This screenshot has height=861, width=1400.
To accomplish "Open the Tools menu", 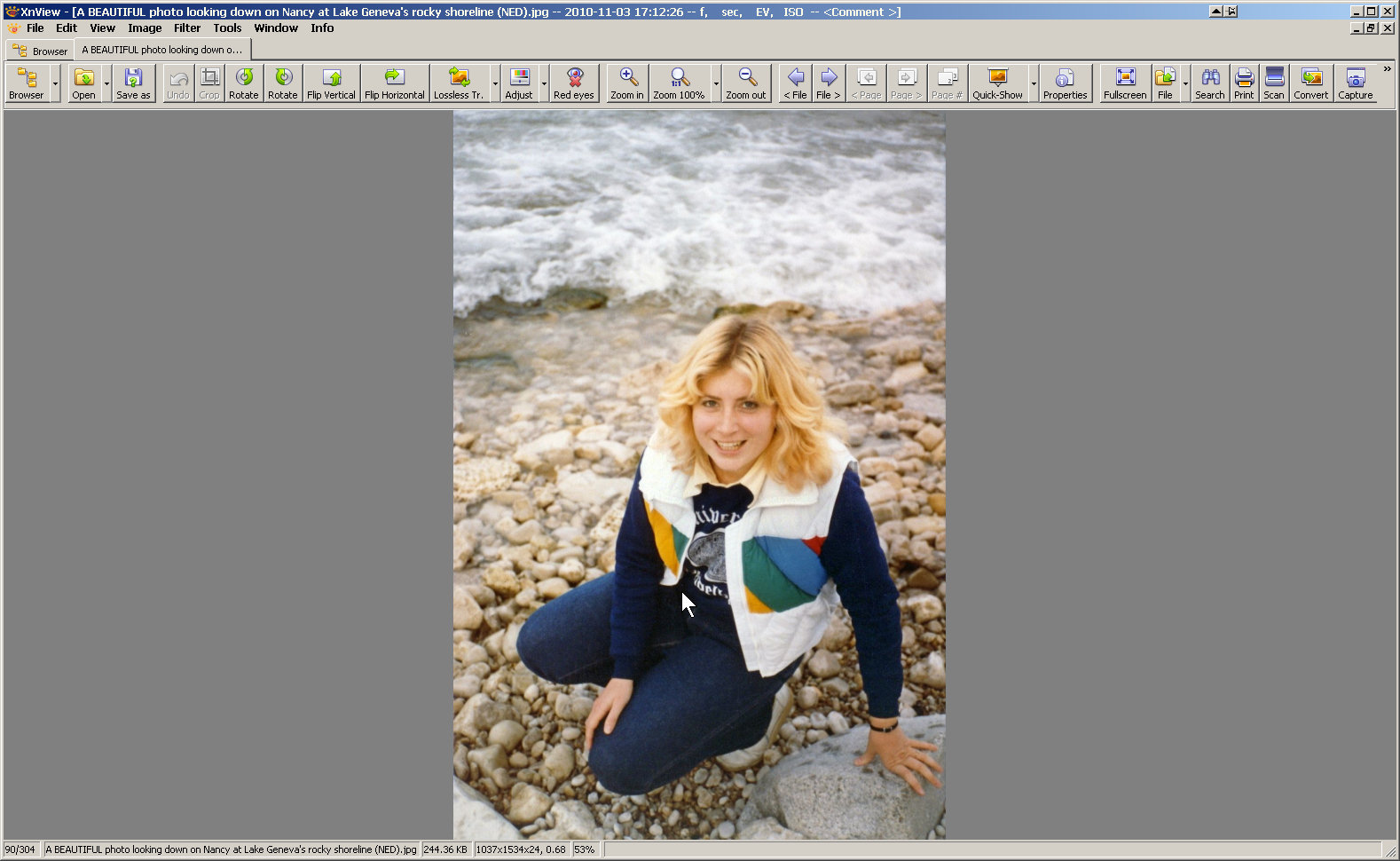I will 227,28.
